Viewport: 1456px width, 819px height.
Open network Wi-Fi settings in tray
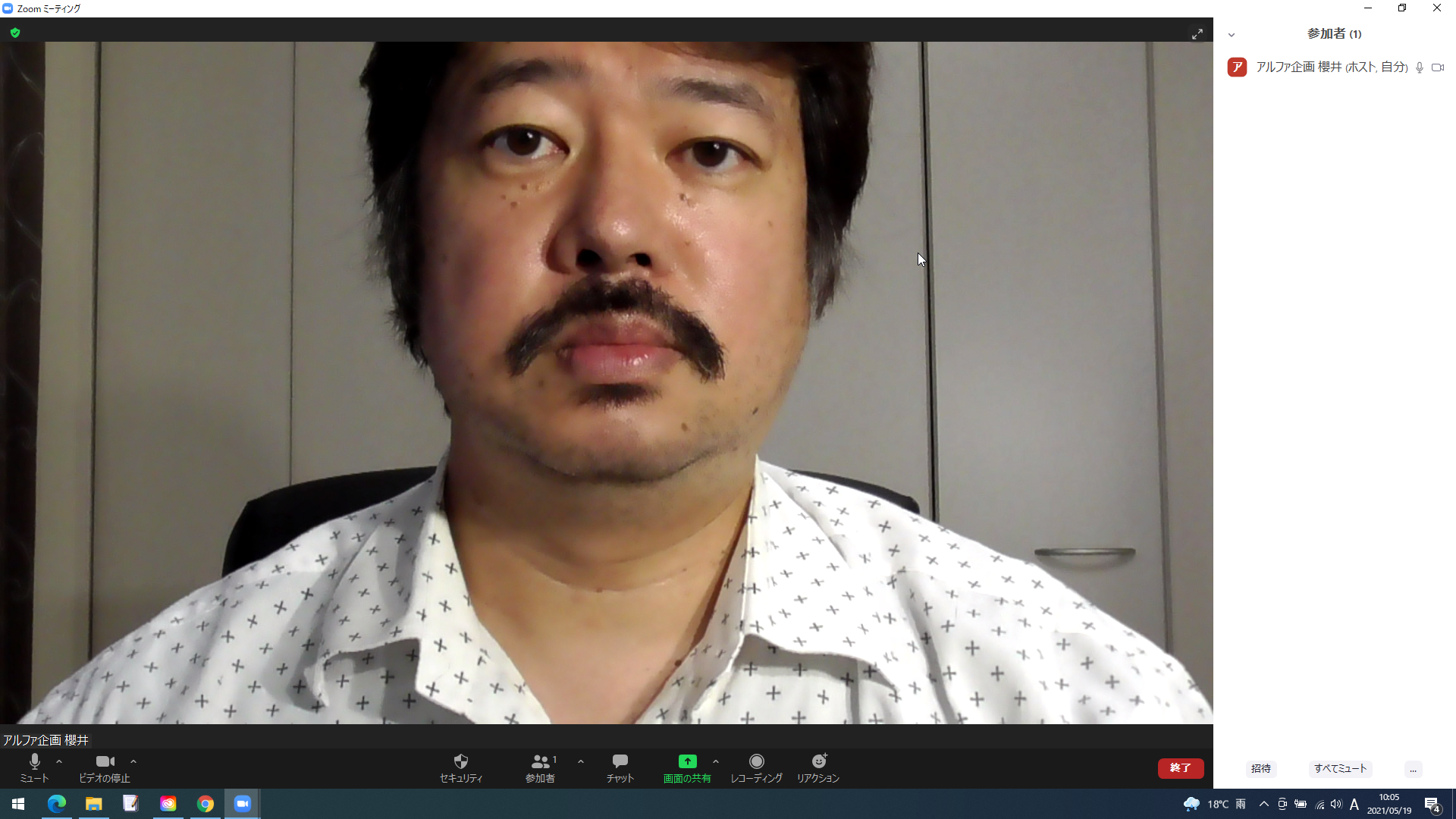point(1320,805)
